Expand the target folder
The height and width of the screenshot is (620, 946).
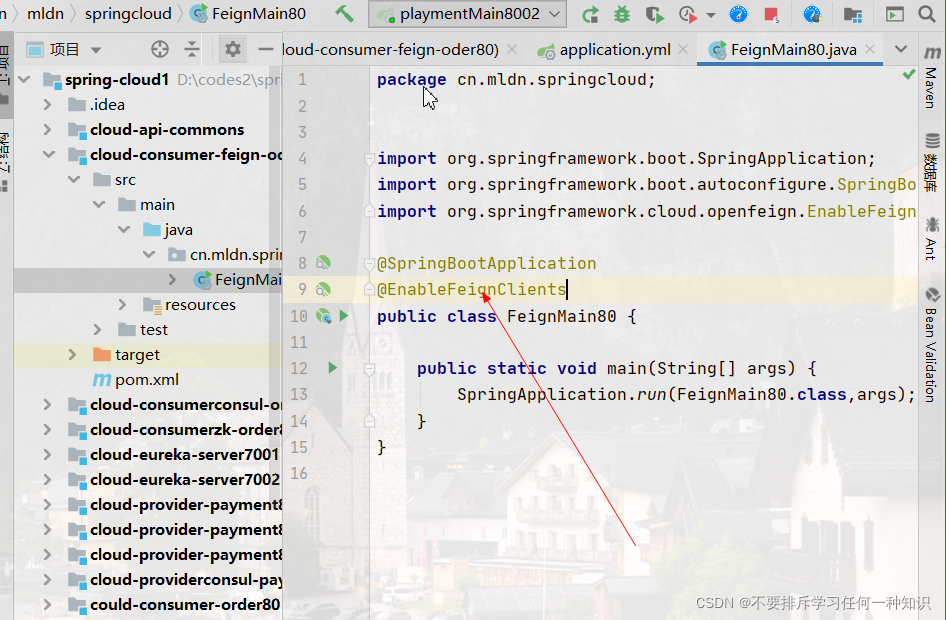click(72, 355)
